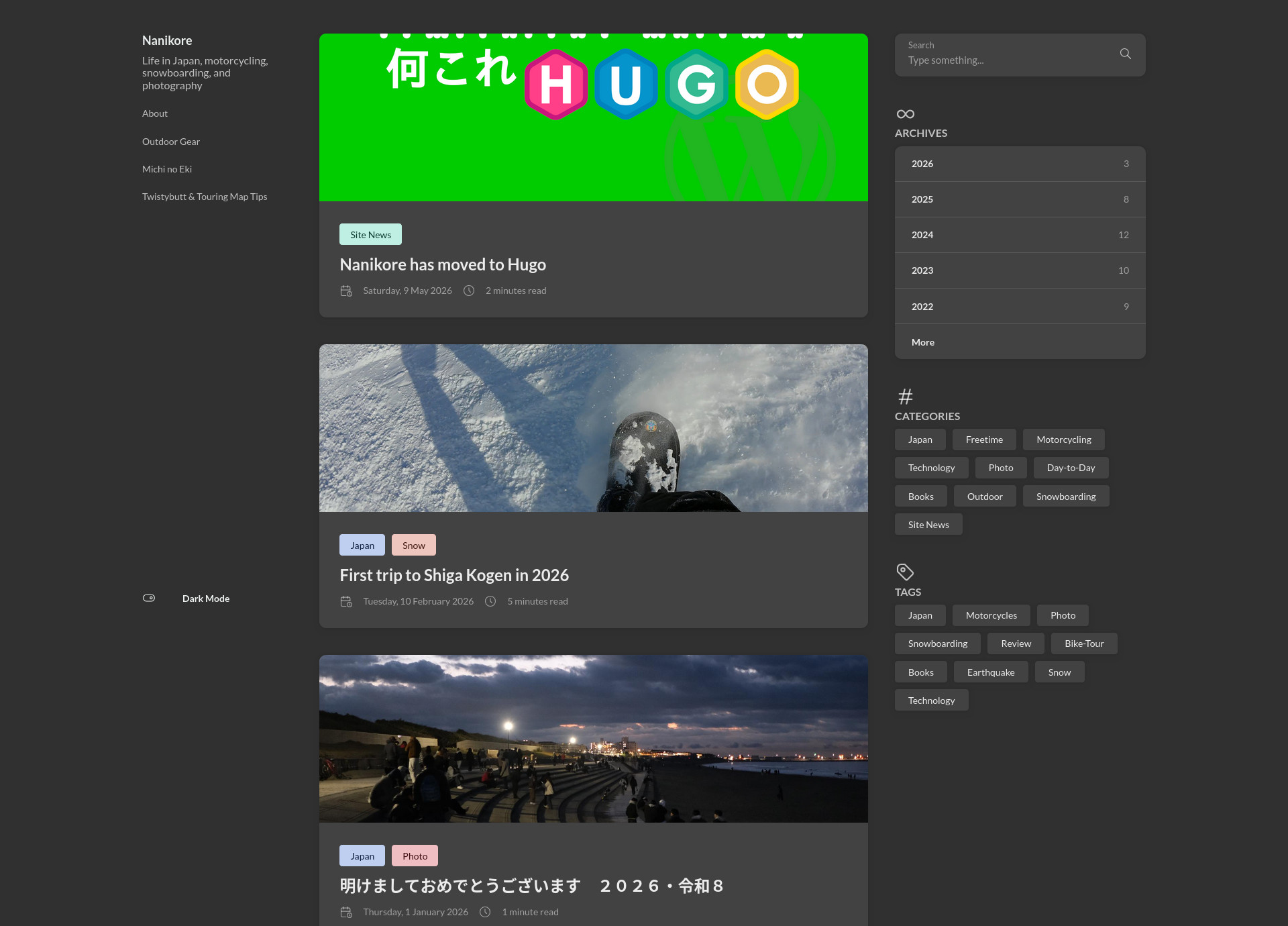Image resolution: width=1288 pixels, height=926 pixels.
Task: Click the Tags label icon
Action: coord(905,572)
